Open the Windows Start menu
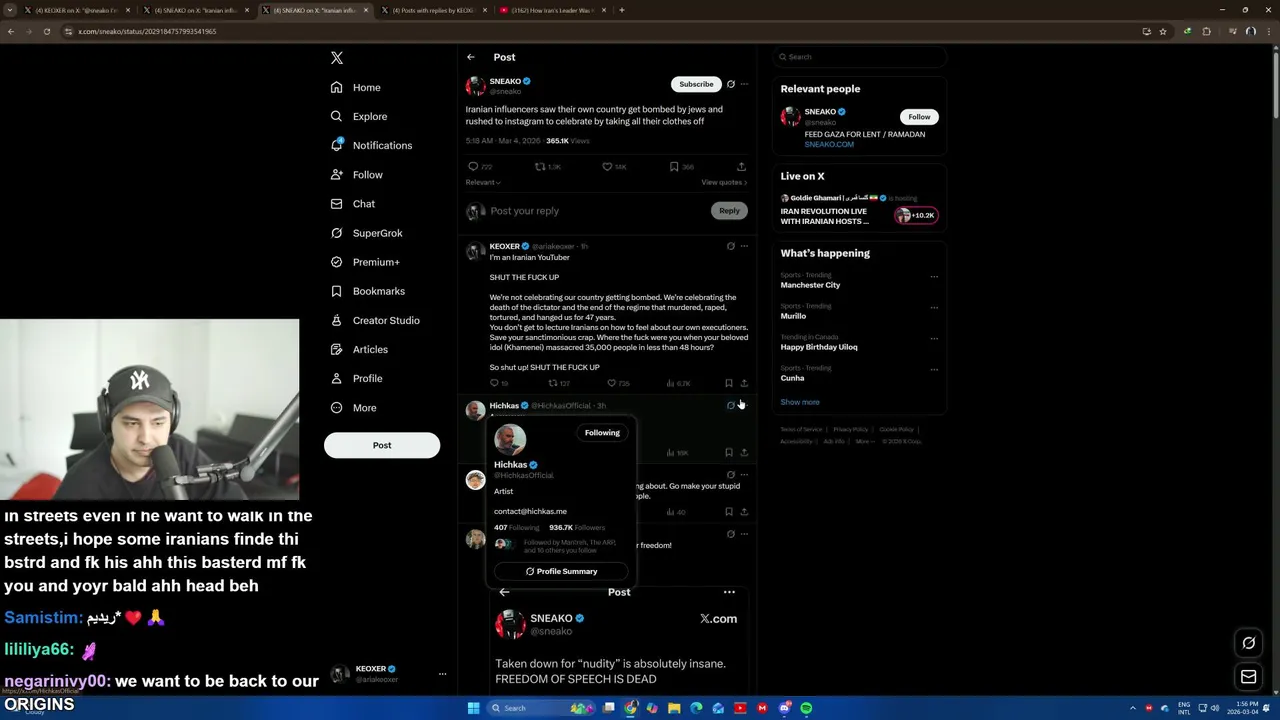 (x=473, y=708)
